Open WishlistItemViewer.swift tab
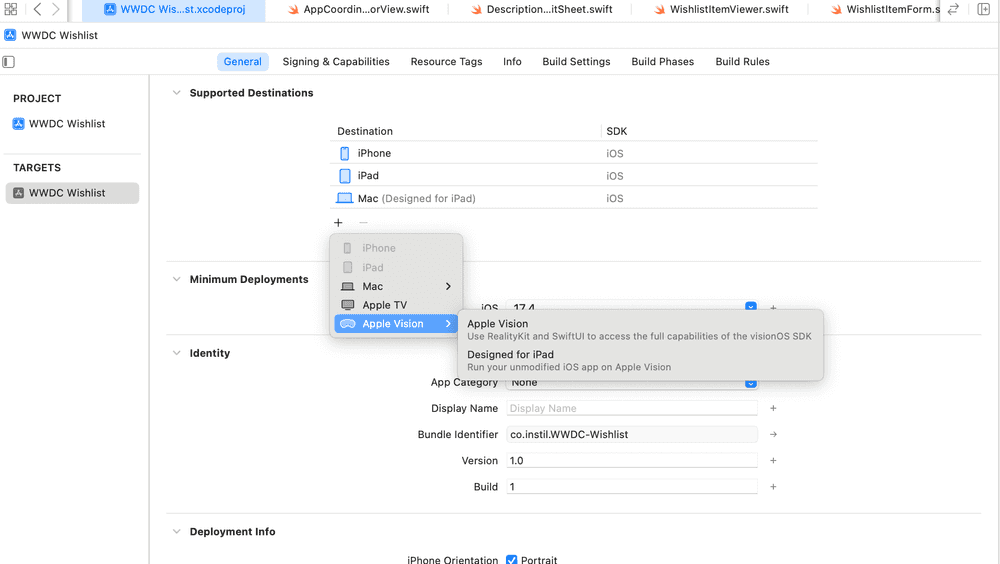1000x564 pixels. (x=721, y=10)
